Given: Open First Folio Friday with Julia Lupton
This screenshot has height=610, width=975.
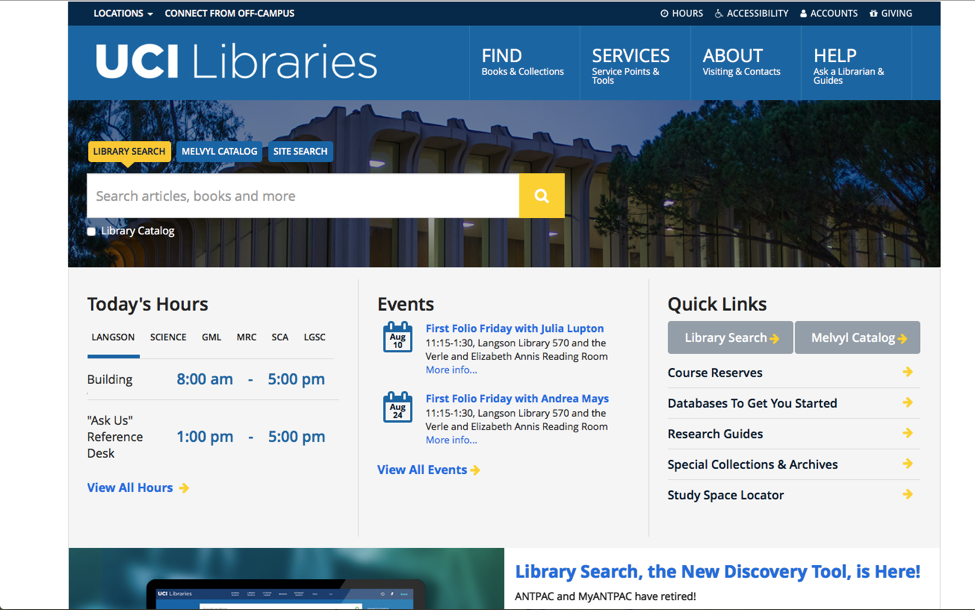Looking at the screenshot, I should (515, 328).
